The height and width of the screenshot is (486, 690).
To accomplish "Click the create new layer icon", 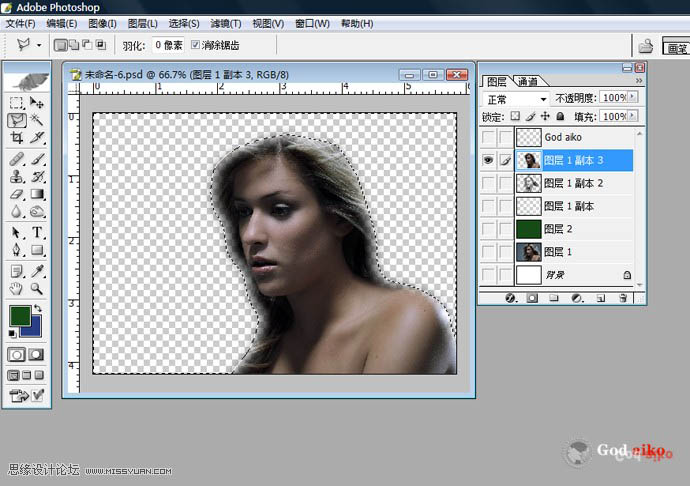I will point(601,298).
